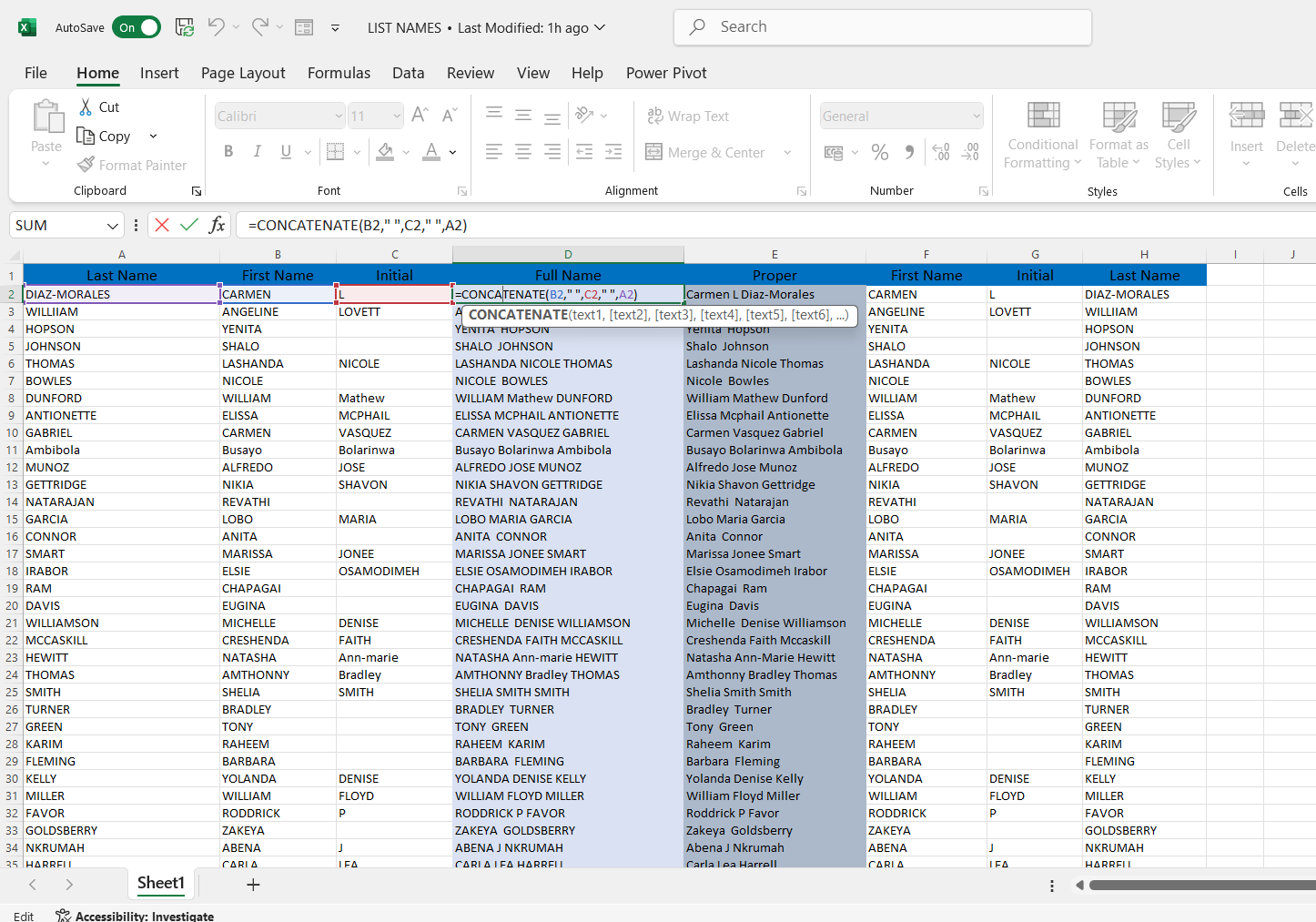Click the Save icon in title bar
The image size is (1316, 922).
[185, 27]
